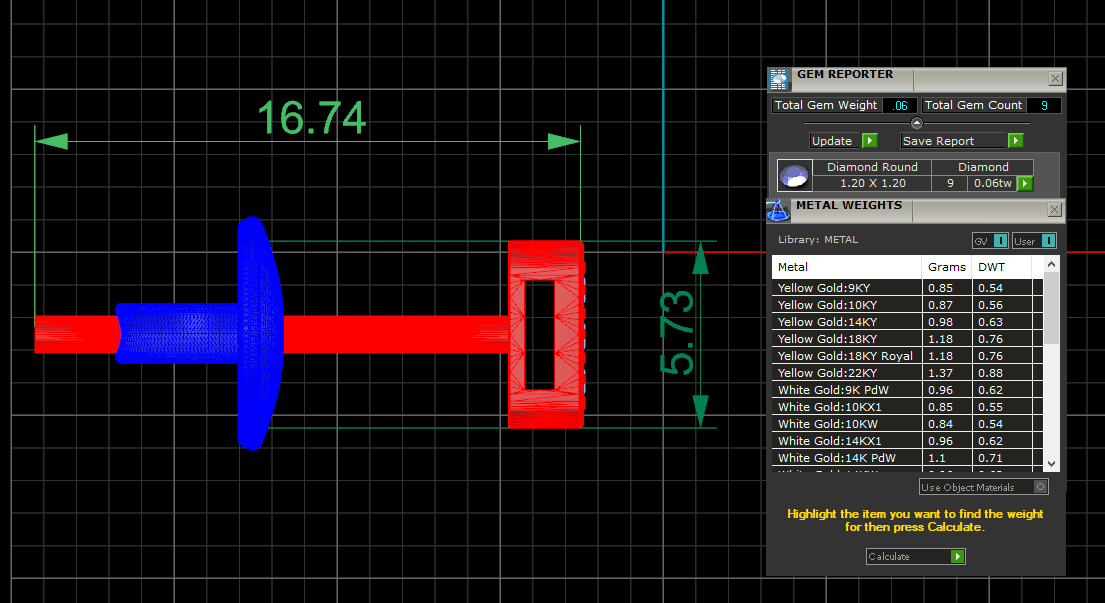Click the green arrow in Diamond row
Screen dimensions: 1105x603
[1024, 184]
